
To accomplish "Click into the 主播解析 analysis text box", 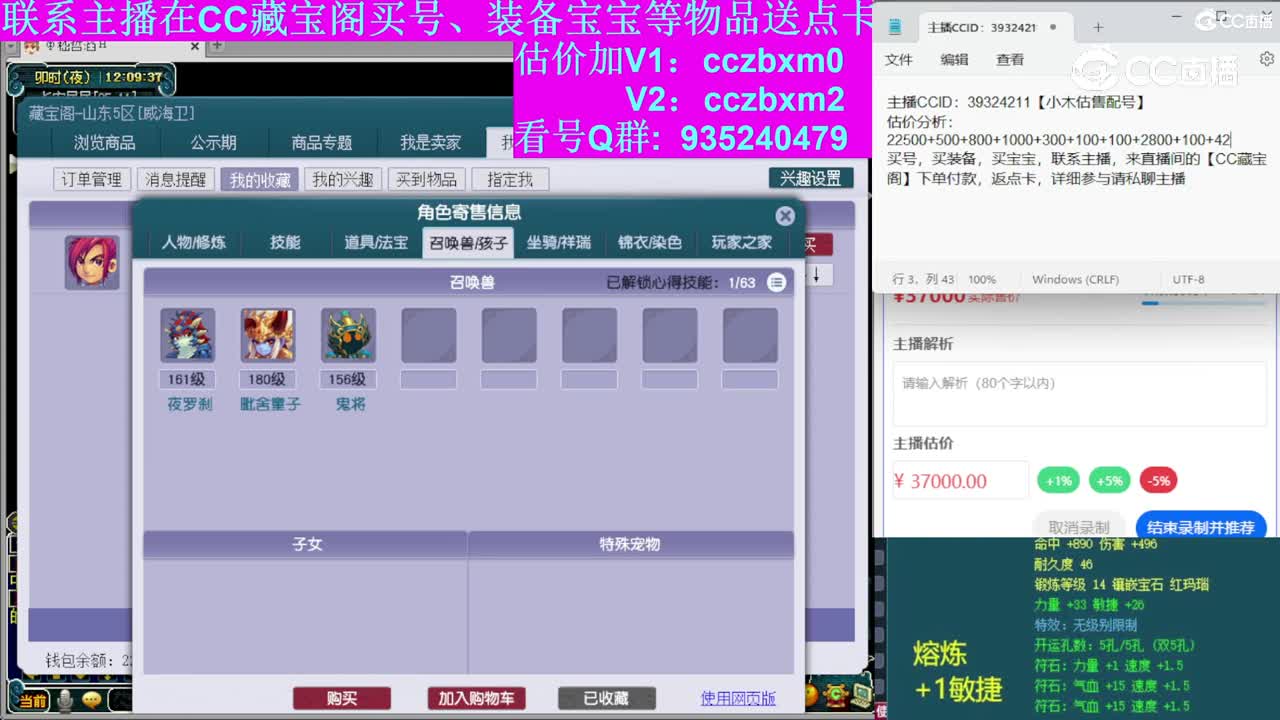I will click(x=1079, y=394).
